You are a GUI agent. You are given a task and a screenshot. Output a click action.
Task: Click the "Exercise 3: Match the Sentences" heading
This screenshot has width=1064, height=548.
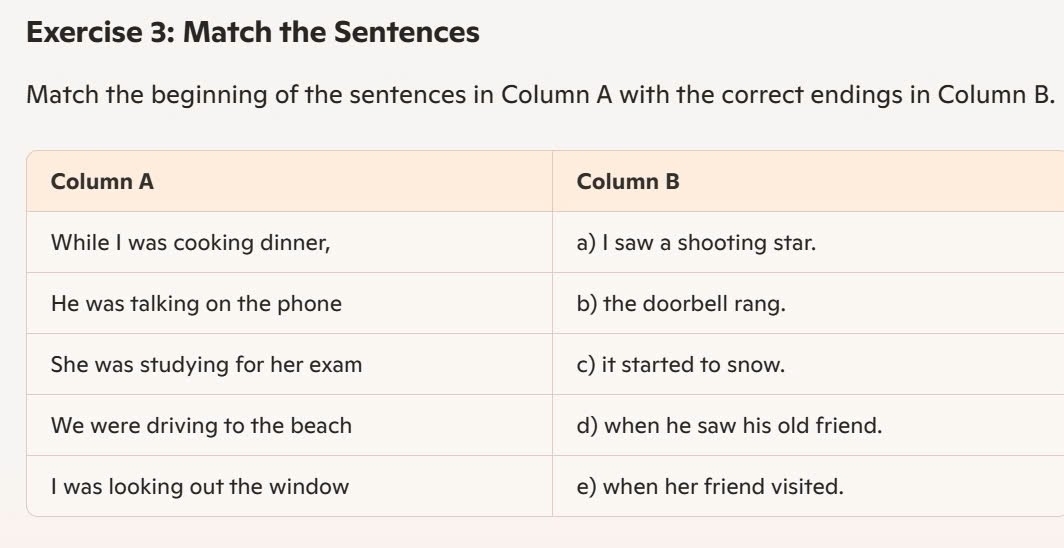point(253,33)
